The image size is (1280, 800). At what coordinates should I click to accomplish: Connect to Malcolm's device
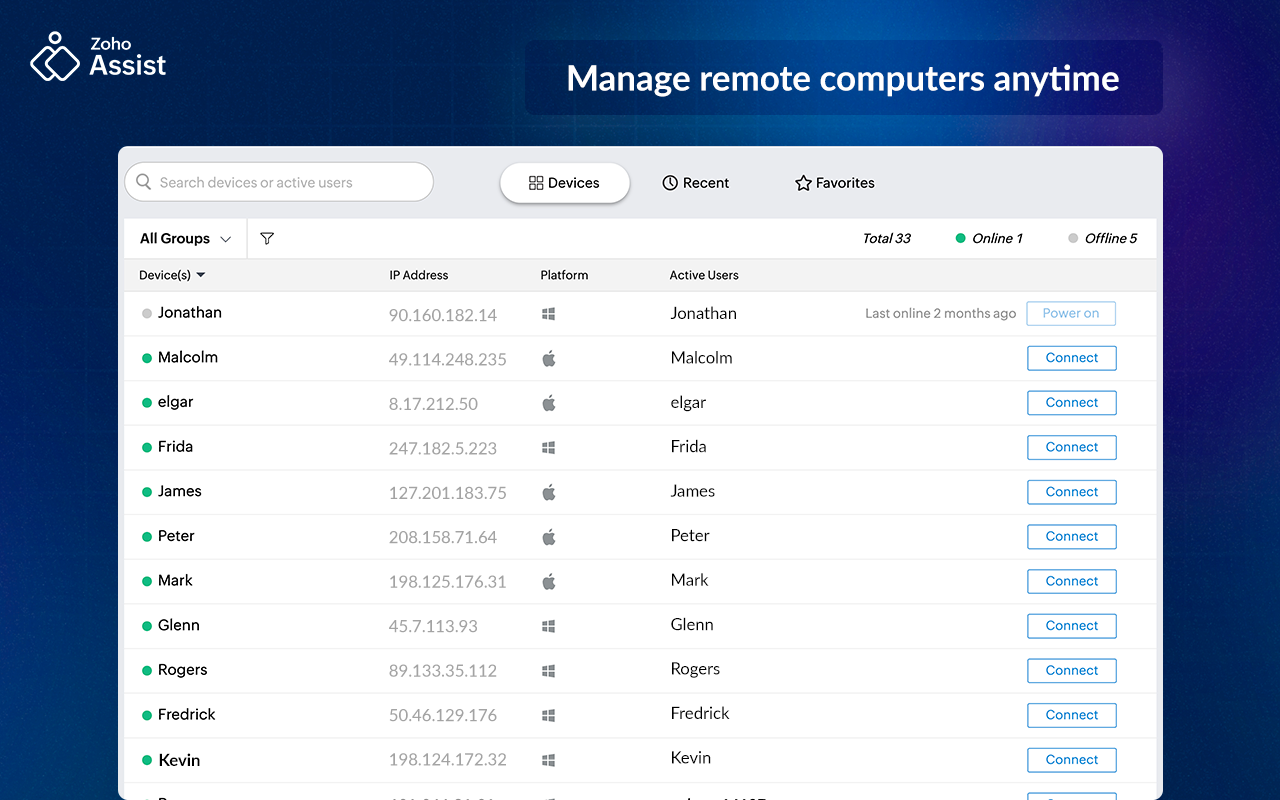pos(1071,358)
